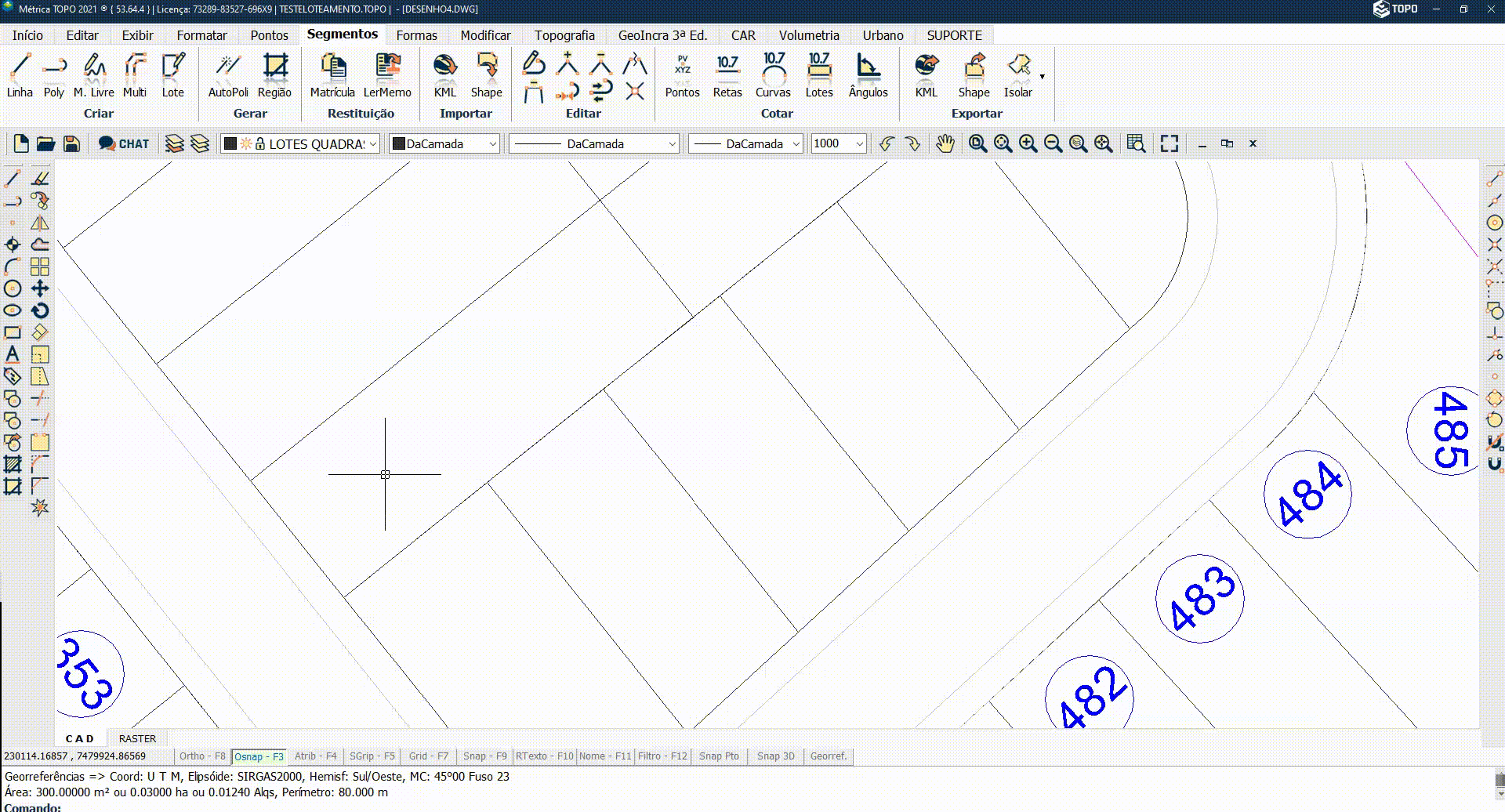Open the 1000 scale dropdown

pos(858,143)
